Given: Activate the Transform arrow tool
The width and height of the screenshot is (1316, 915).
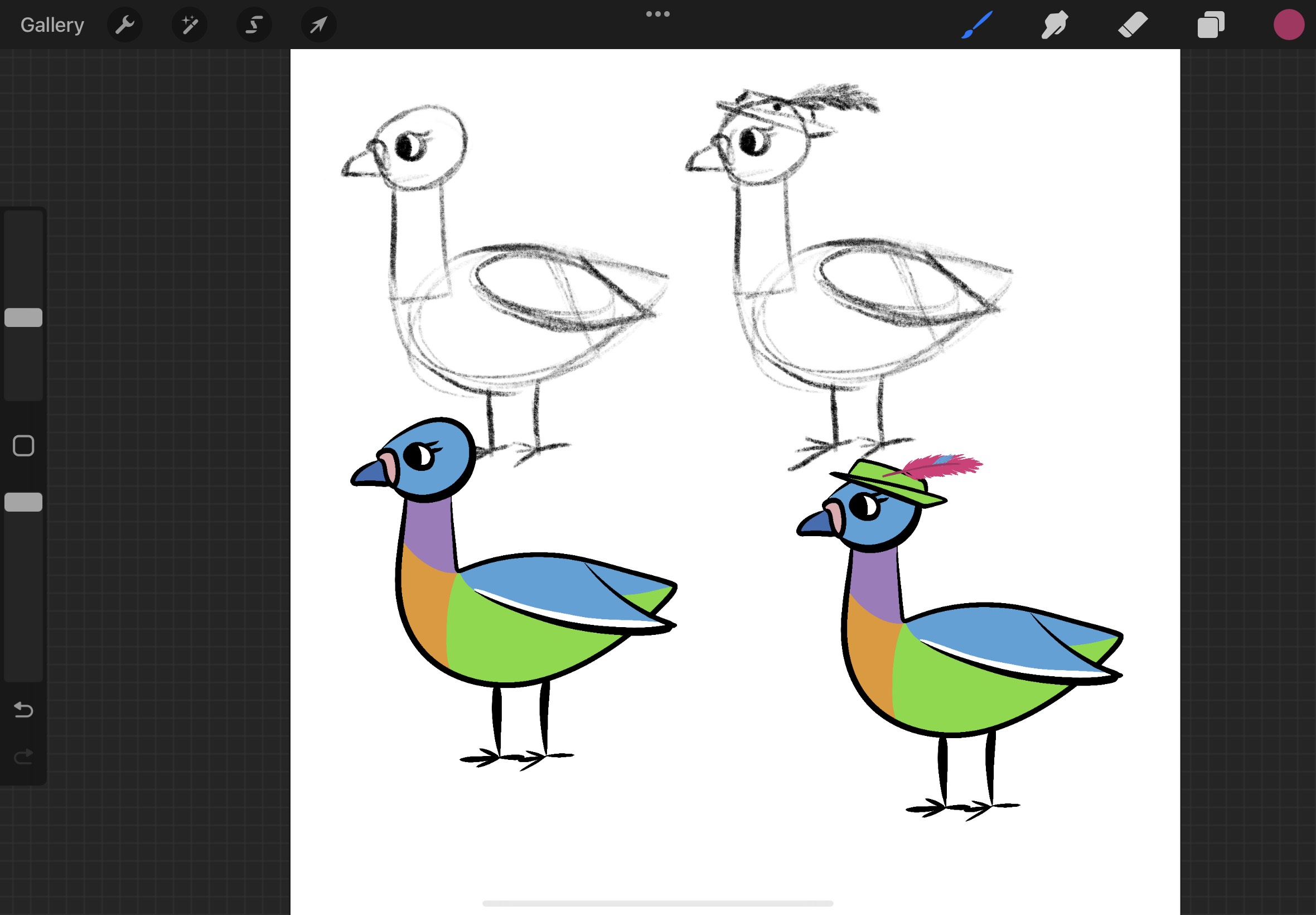Looking at the screenshot, I should (319, 25).
